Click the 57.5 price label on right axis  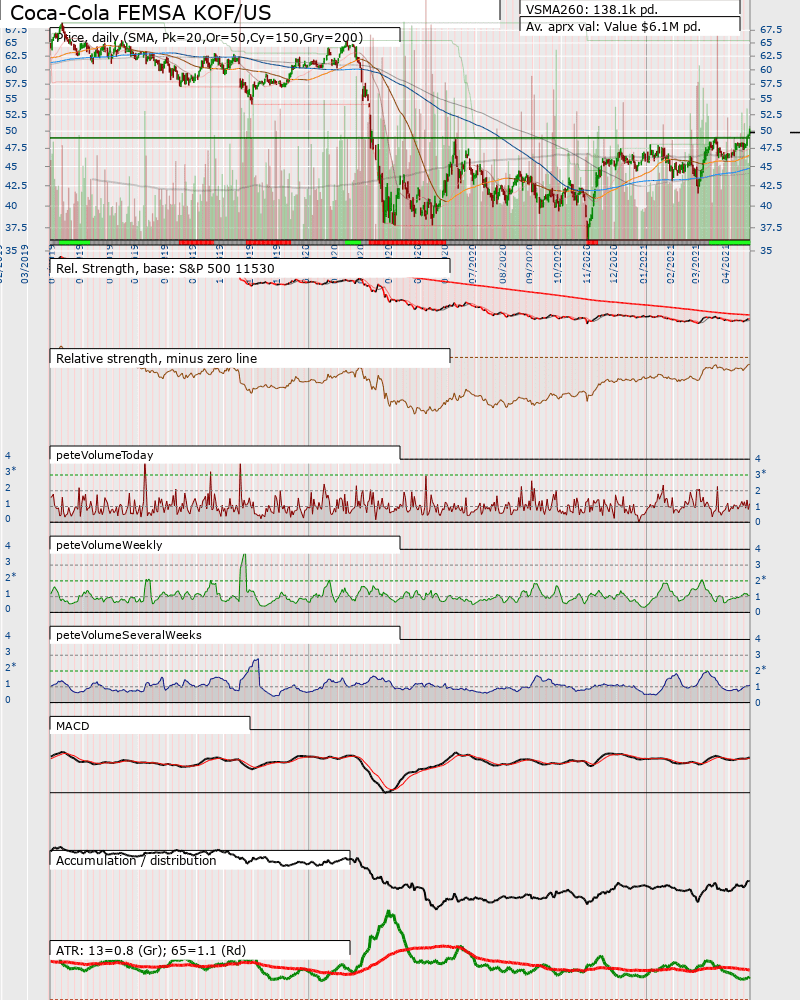pos(771,84)
